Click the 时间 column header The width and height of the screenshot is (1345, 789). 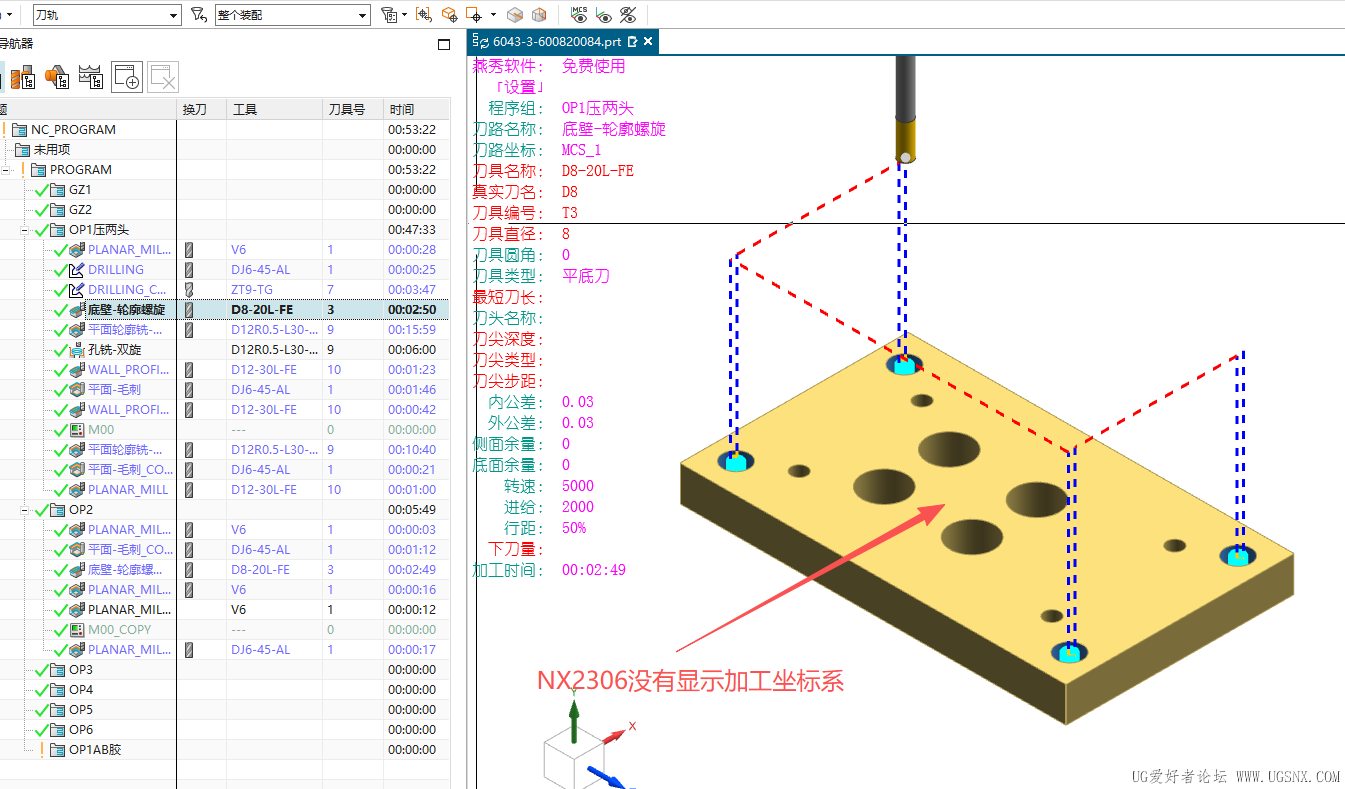[402, 109]
